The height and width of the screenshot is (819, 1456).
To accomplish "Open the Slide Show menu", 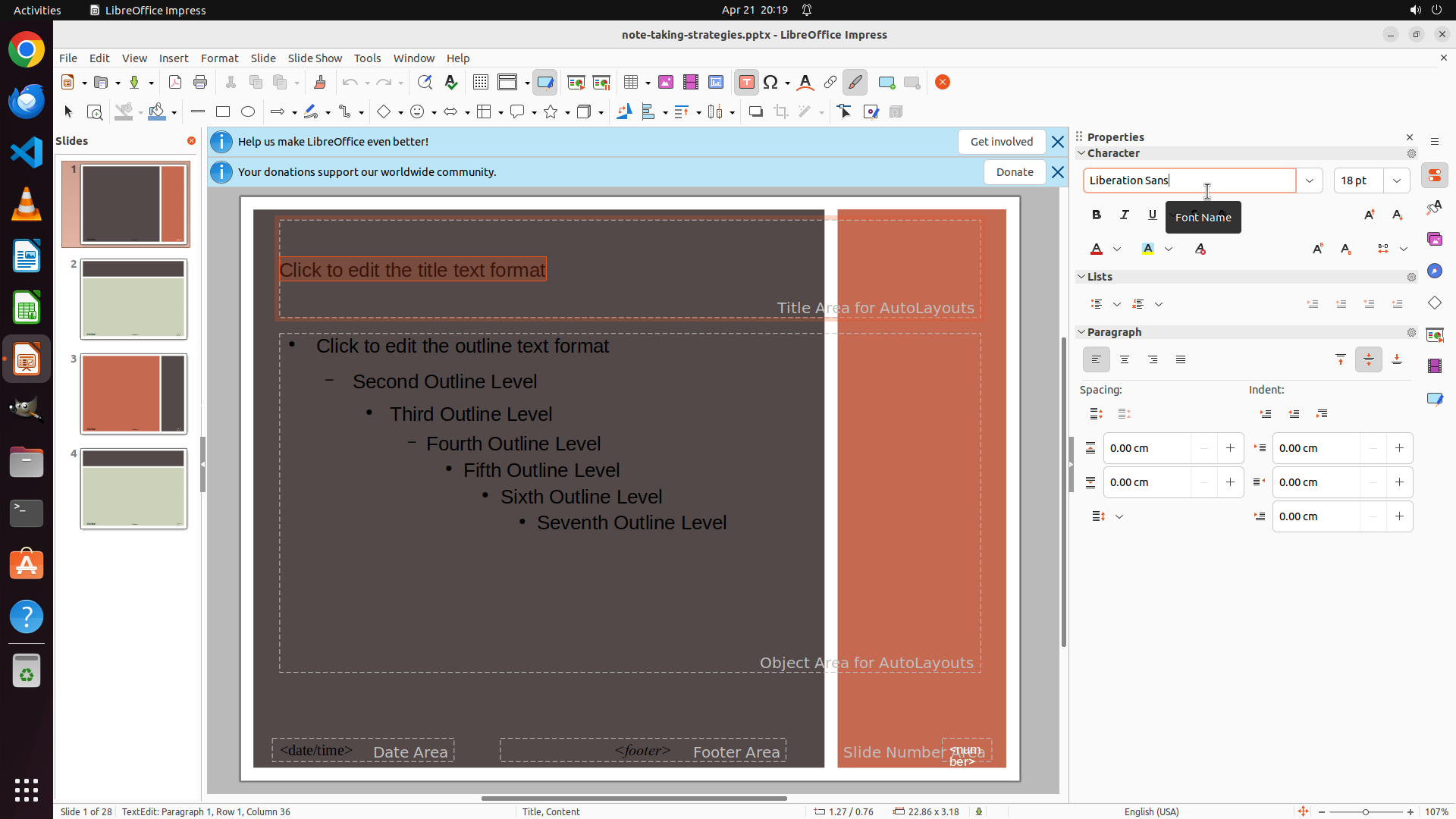I will click(x=315, y=58).
